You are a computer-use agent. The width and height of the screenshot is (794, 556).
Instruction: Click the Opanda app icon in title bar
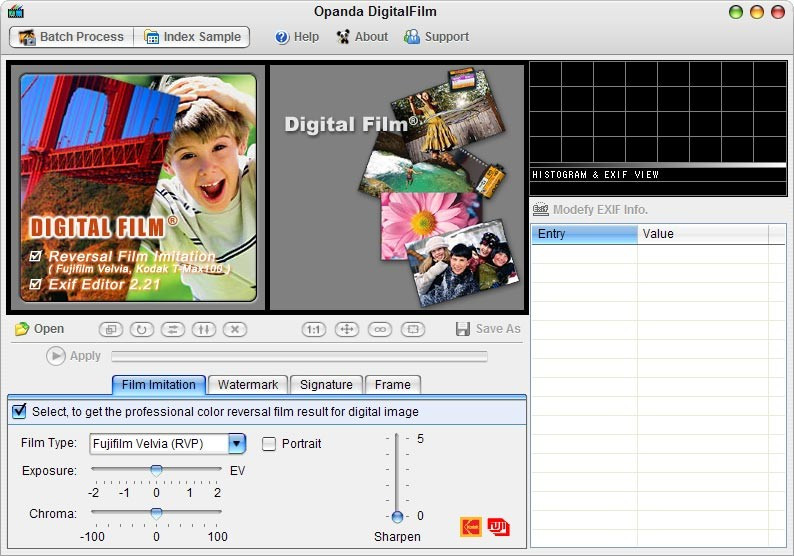[16, 11]
